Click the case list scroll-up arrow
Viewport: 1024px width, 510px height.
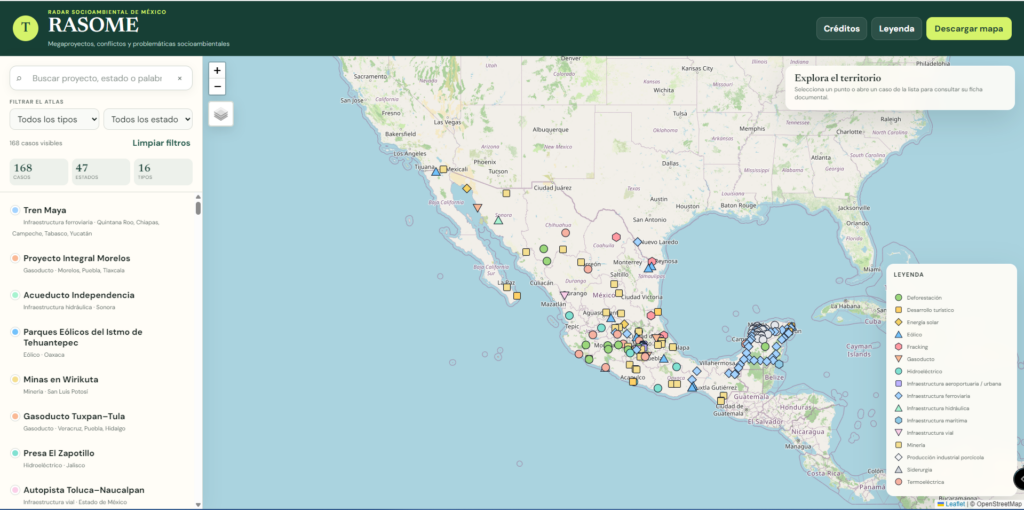tap(199, 197)
